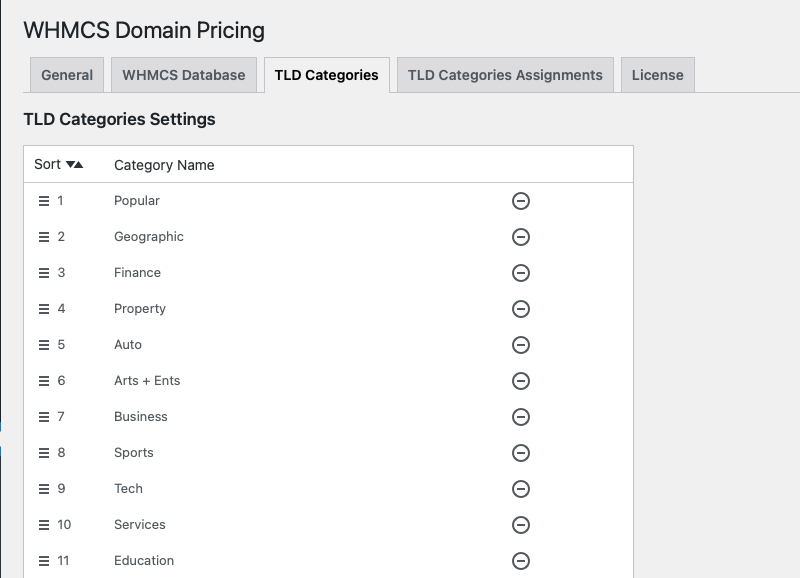Remove the Arts + Ents category
Viewport: 800px width, 578px height.
tap(520, 381)
